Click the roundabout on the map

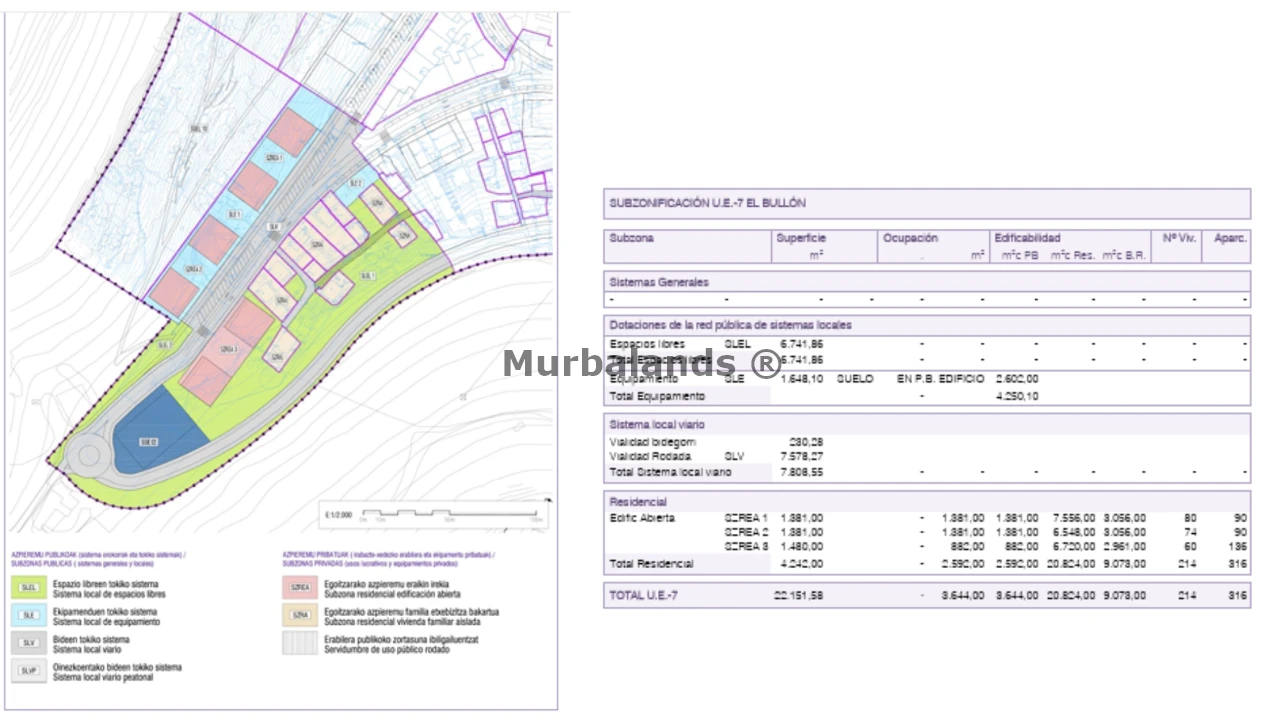point(89,458)
